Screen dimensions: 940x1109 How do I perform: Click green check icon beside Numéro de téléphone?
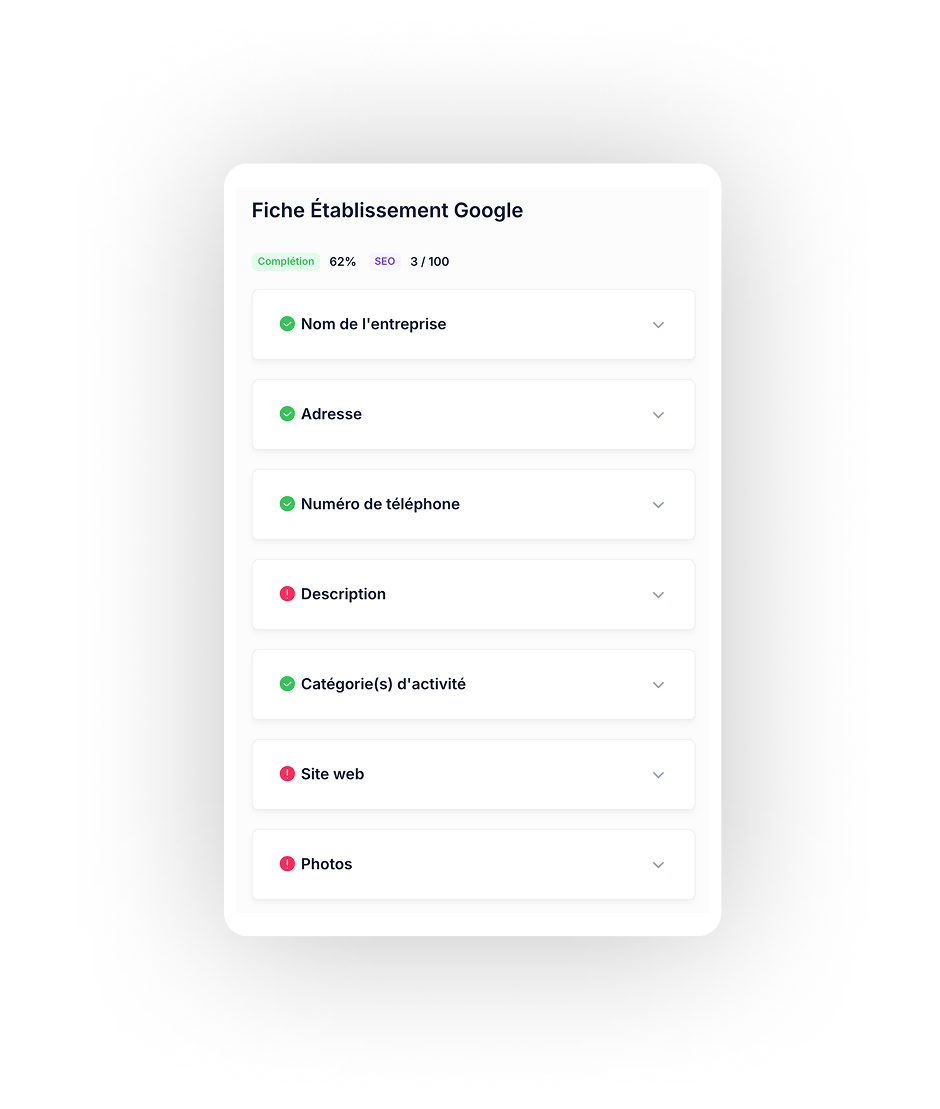pos(287,504)
